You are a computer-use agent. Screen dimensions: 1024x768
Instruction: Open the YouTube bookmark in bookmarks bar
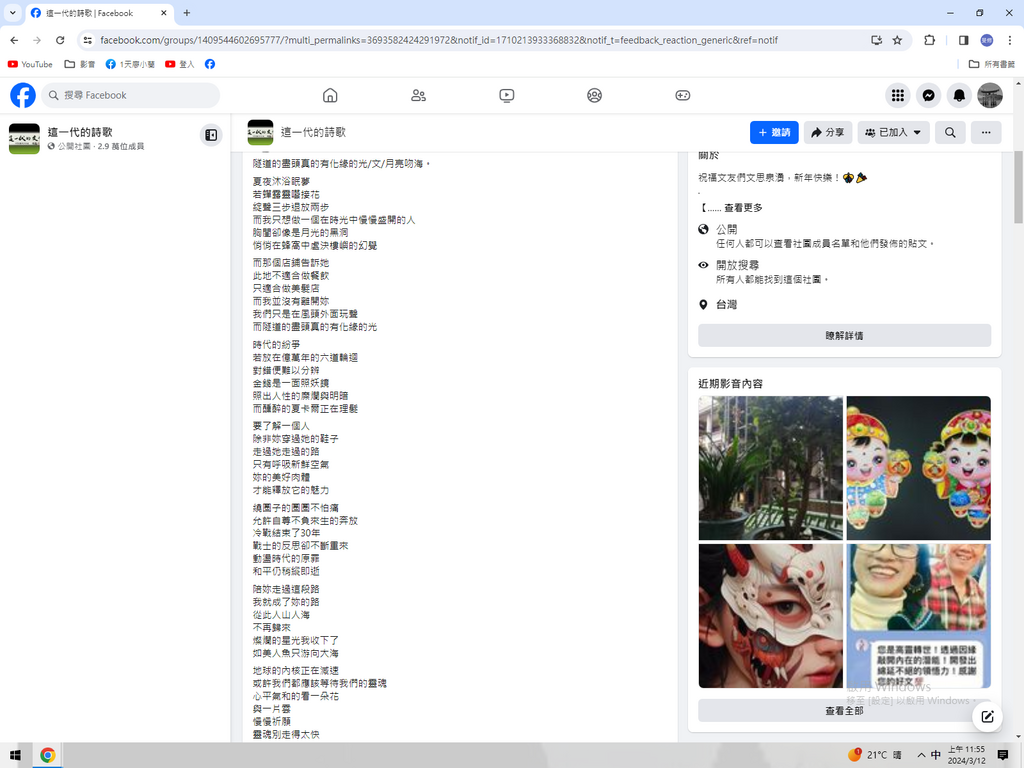(x=30, y=64)
